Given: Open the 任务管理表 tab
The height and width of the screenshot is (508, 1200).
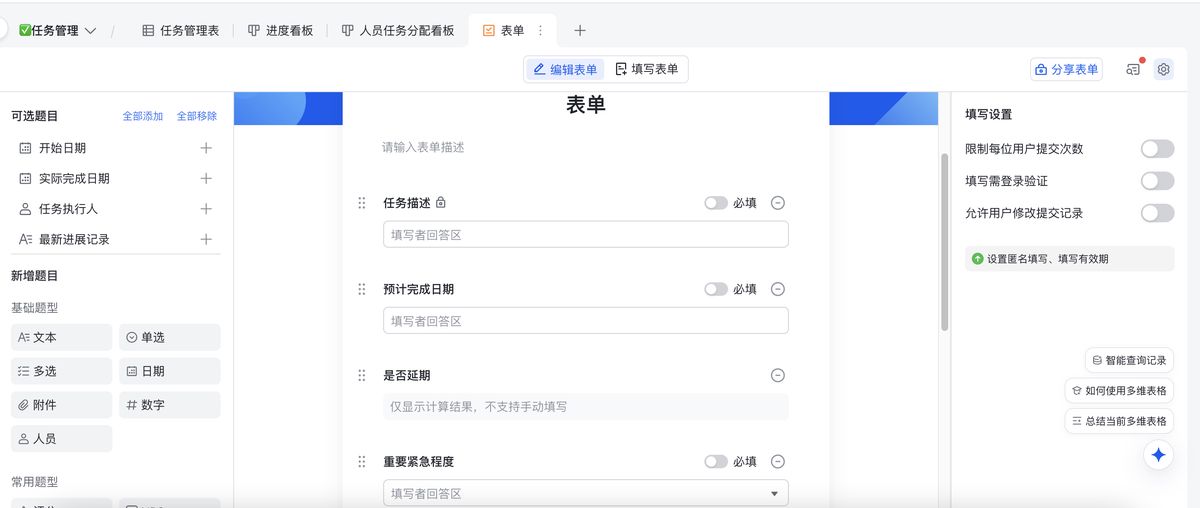Looking at the screenshot, I should click(181, 31).
